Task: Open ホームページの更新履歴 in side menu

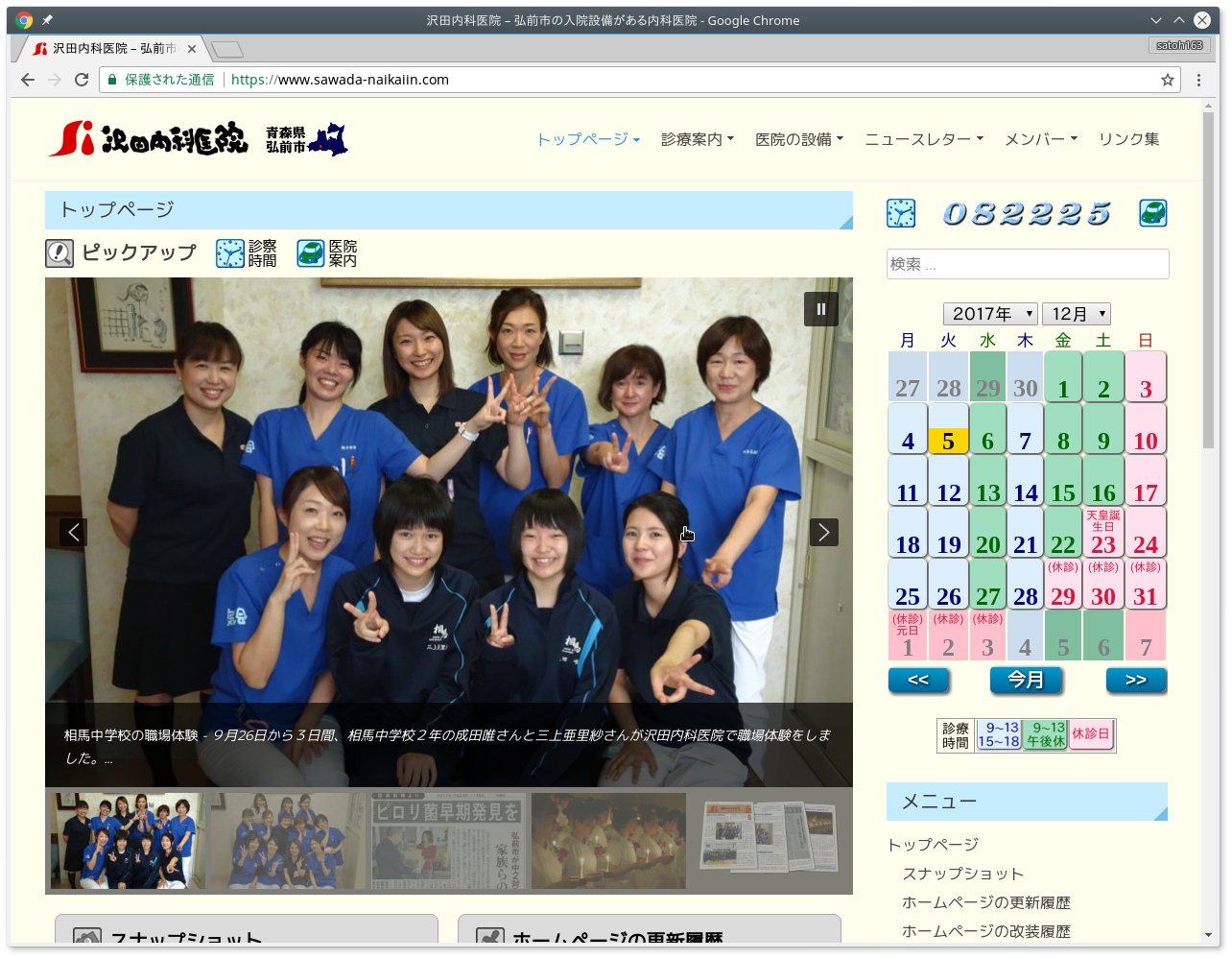Action: pos(986,902)
